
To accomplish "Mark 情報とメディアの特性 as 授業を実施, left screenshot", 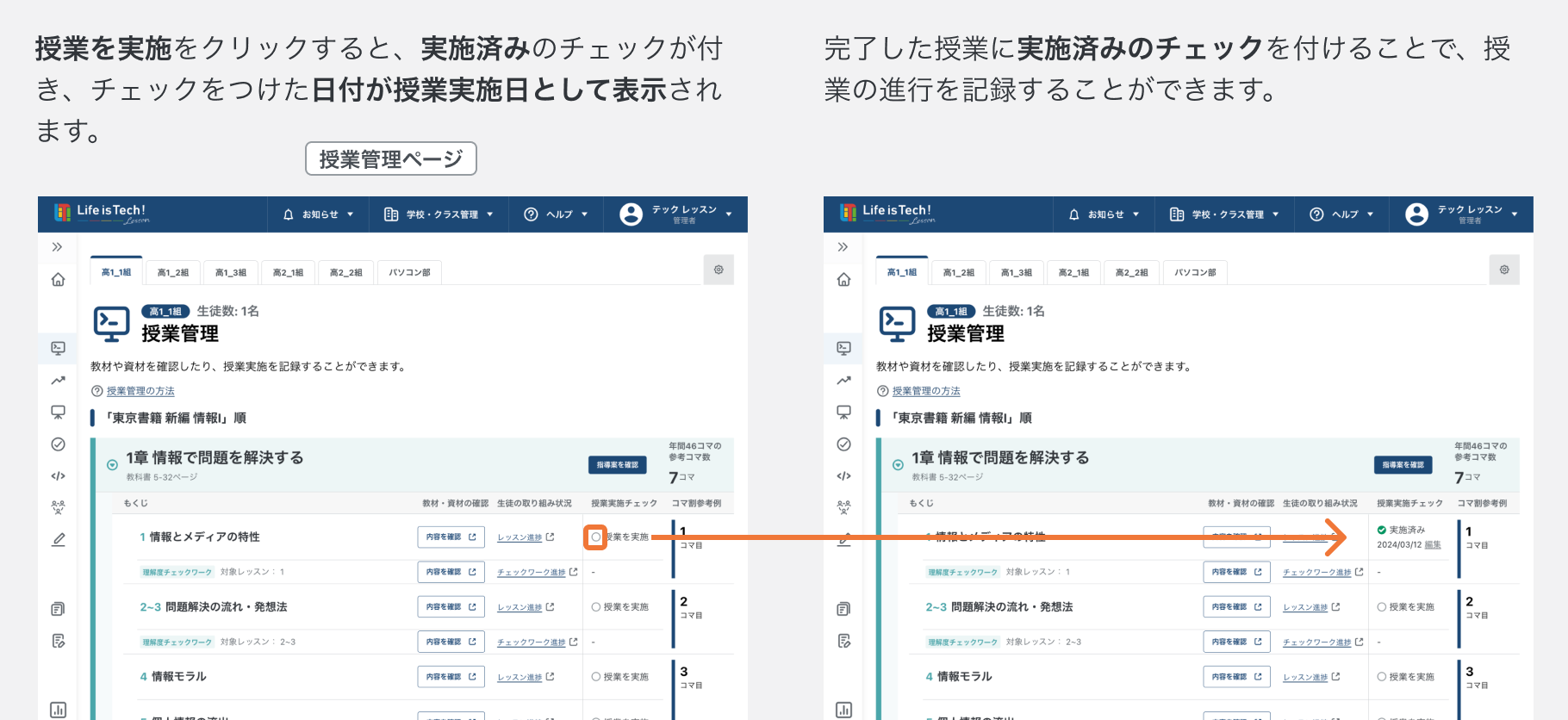I will click(595, 537).
